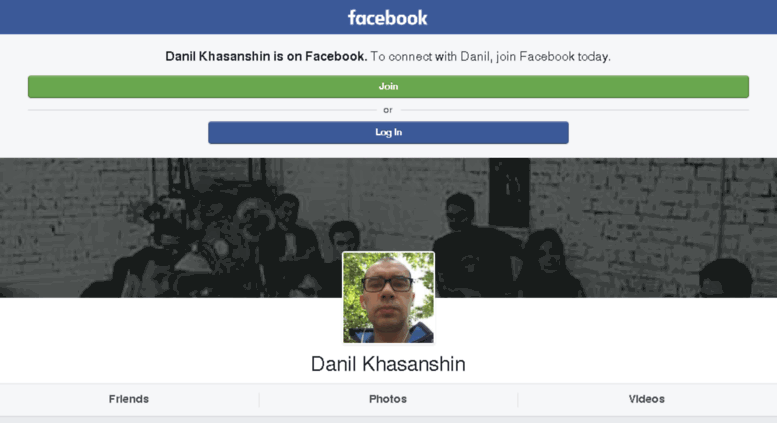The width and height of the screenshot is (777, 423).
Task: Switch to the Photos tab
Action: coord(388,399)
